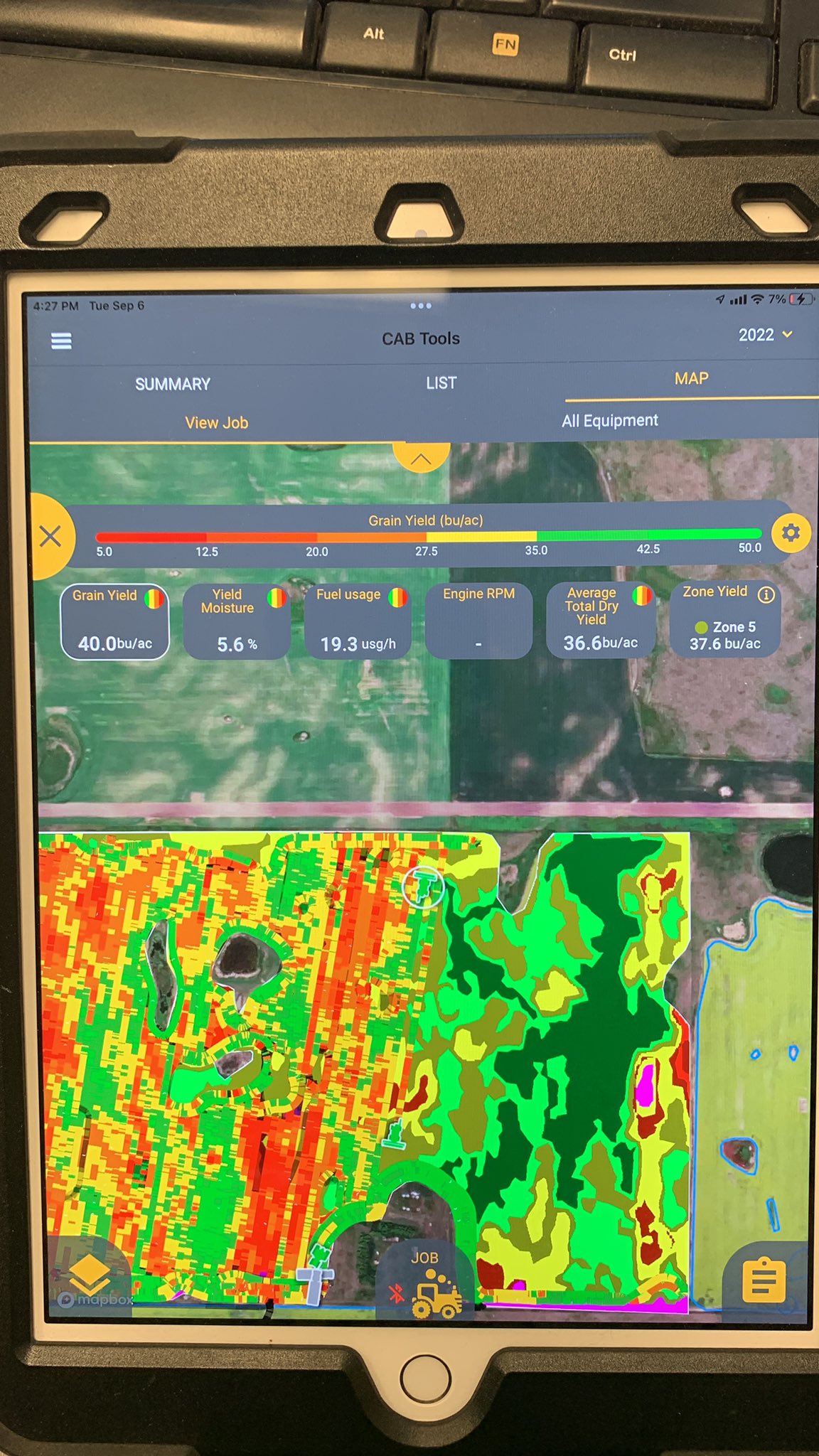Choose the View Job sub-tab
The image size is (819, 1456).
[216, 422]
